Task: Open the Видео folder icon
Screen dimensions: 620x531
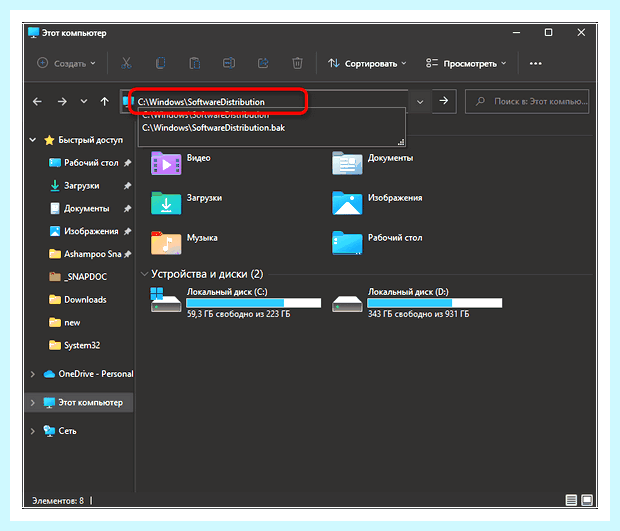Action: pyautogui.click(x=166, y=163)
